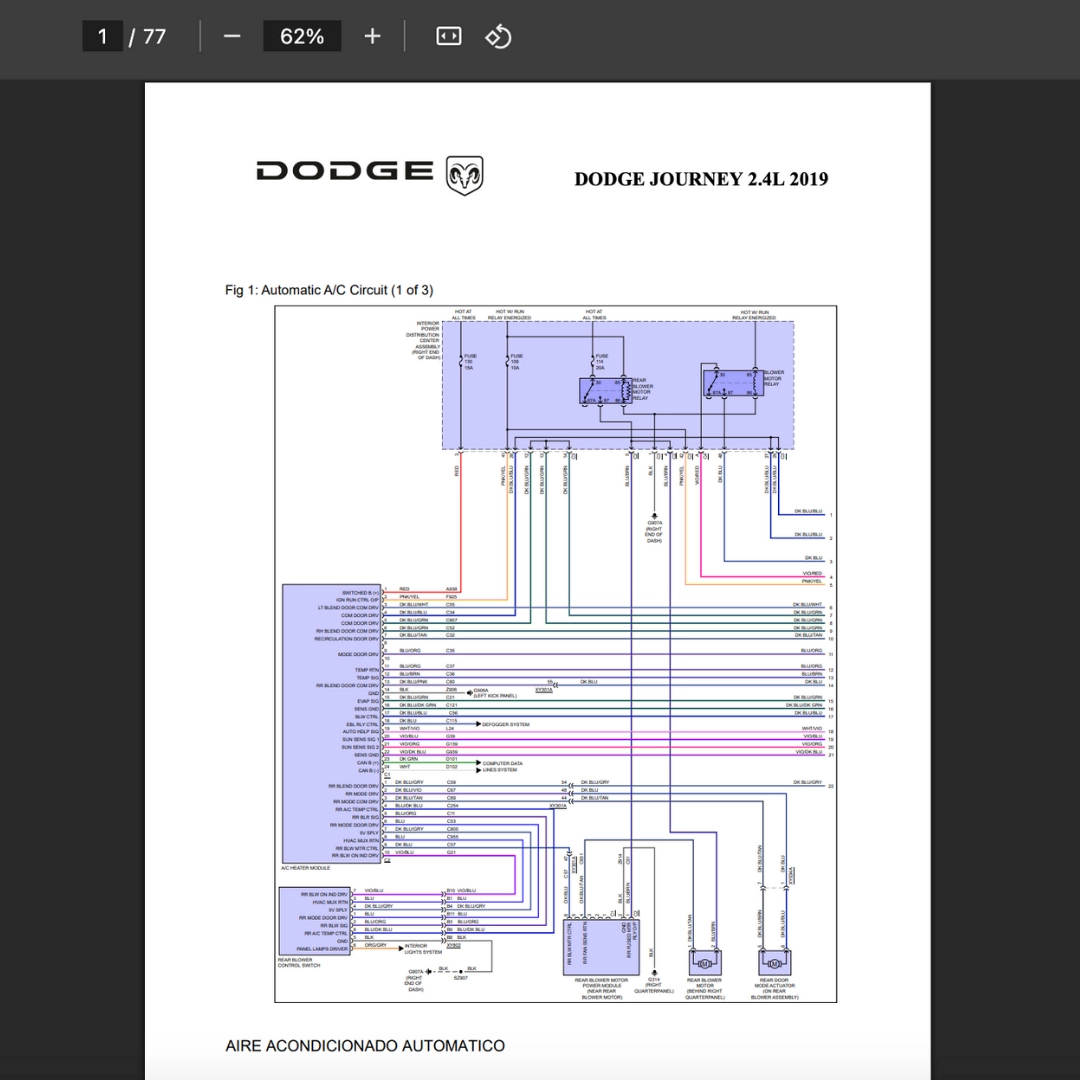Click 'DODGE JOURNEY 2.4L 2019' title text

(701, 179)
